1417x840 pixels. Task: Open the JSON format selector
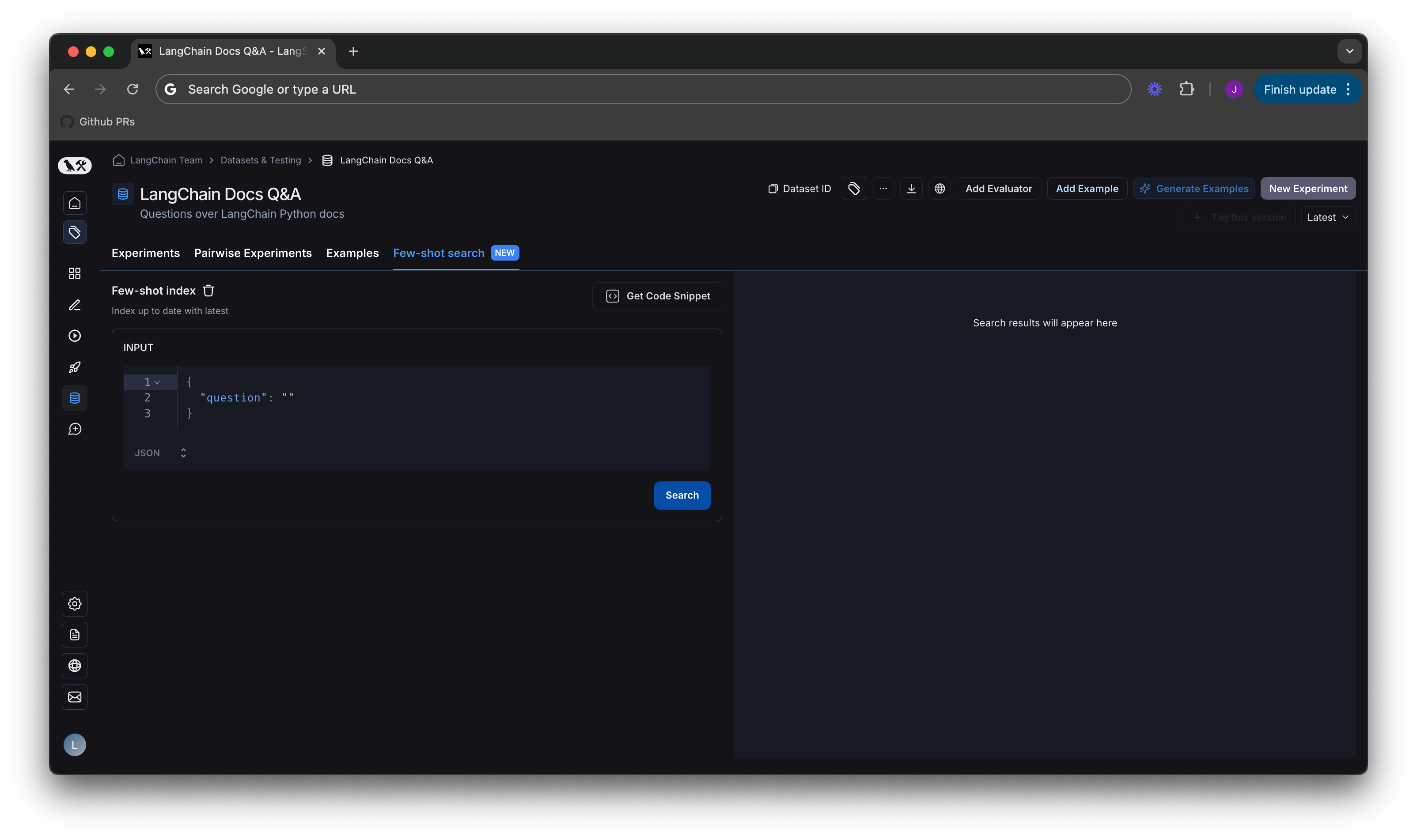(160, 453)
